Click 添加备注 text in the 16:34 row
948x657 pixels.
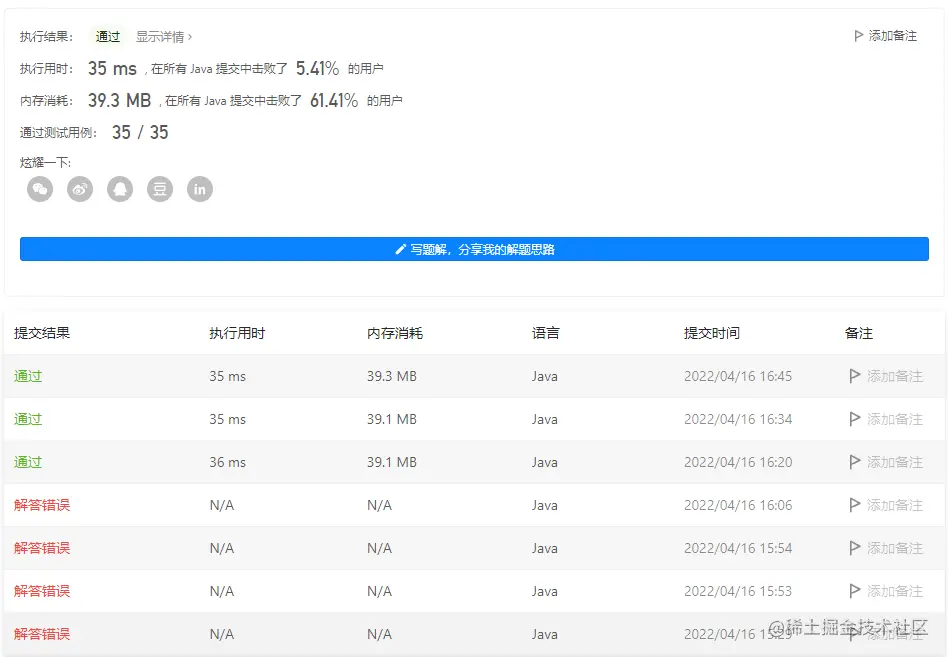[x=895, y=419]
